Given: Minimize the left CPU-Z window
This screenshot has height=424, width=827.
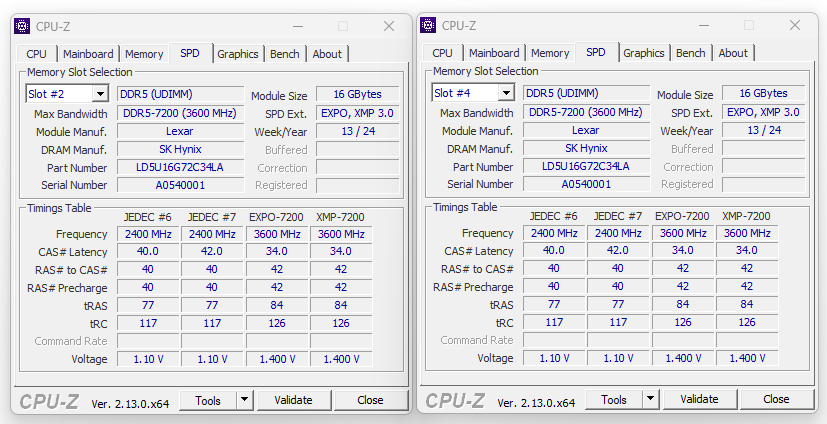Looking at the screenshot, I should coord(298,26).
